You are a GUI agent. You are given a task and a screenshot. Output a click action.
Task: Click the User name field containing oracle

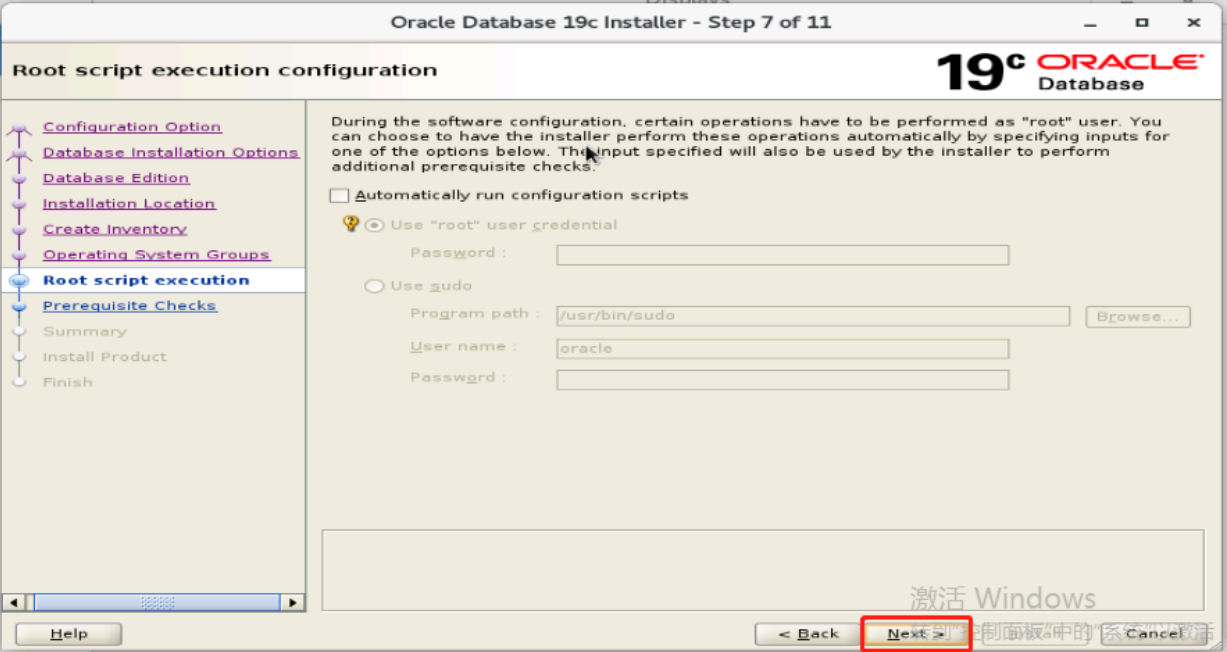coord(782,349)
